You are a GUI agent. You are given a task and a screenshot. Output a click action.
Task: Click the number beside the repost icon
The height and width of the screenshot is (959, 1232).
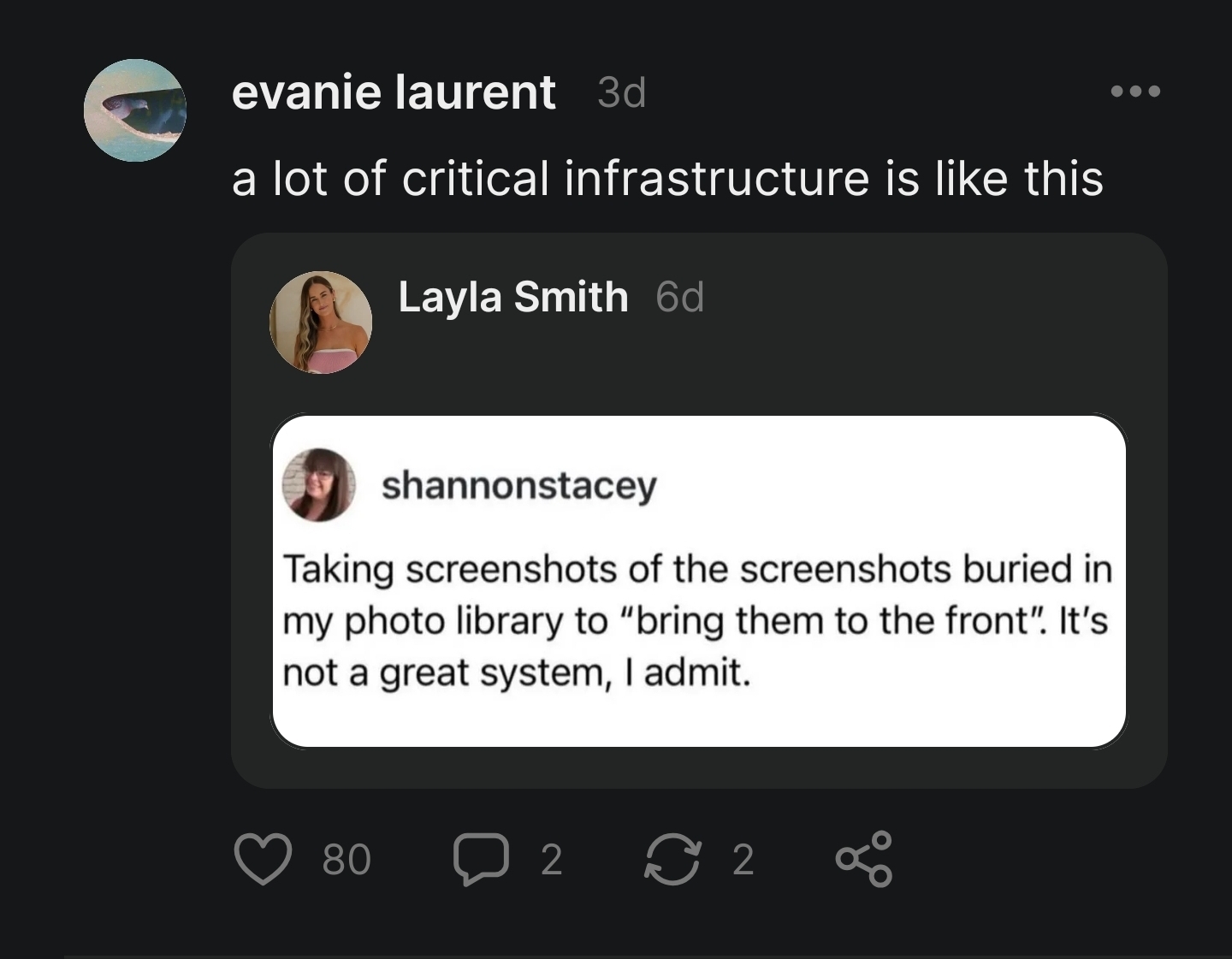(743, 859)
